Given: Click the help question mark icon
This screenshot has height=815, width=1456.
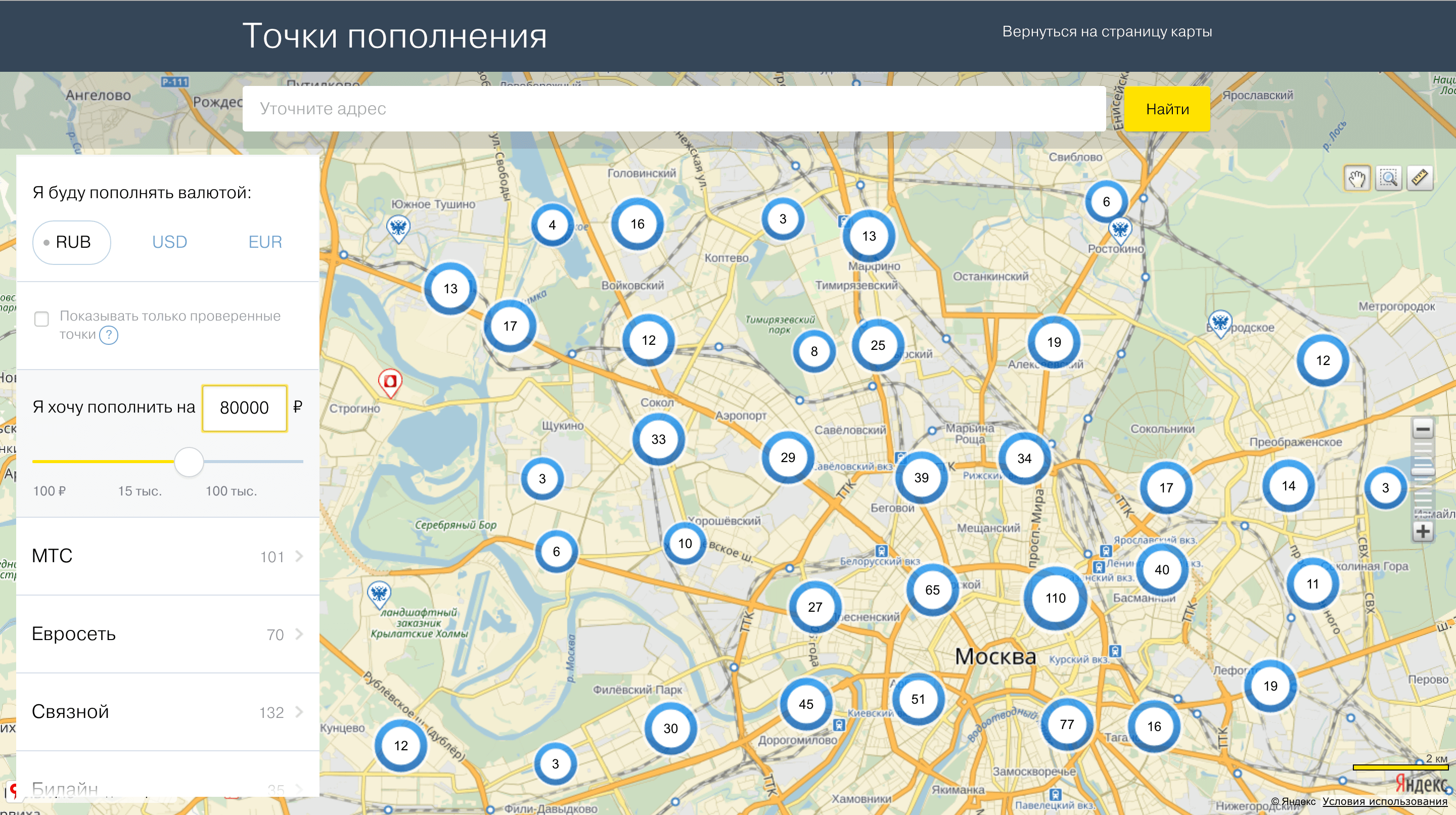Looking at the screenshot, I should coord(109,335).
